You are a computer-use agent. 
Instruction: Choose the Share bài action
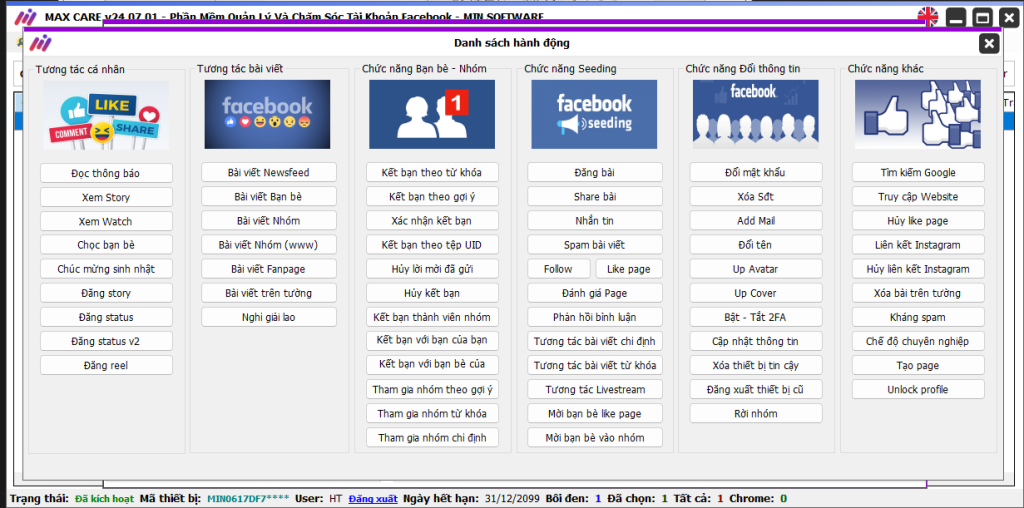tap(595, 197)
